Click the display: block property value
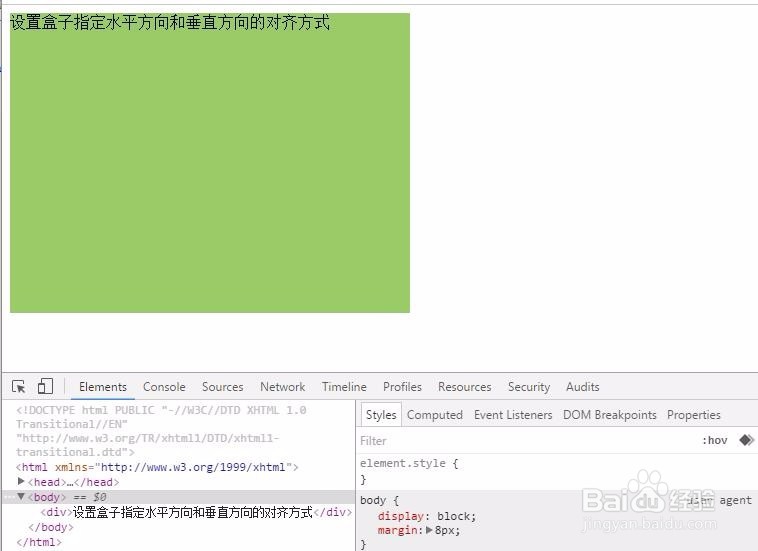758x551 pixels. 455,516
